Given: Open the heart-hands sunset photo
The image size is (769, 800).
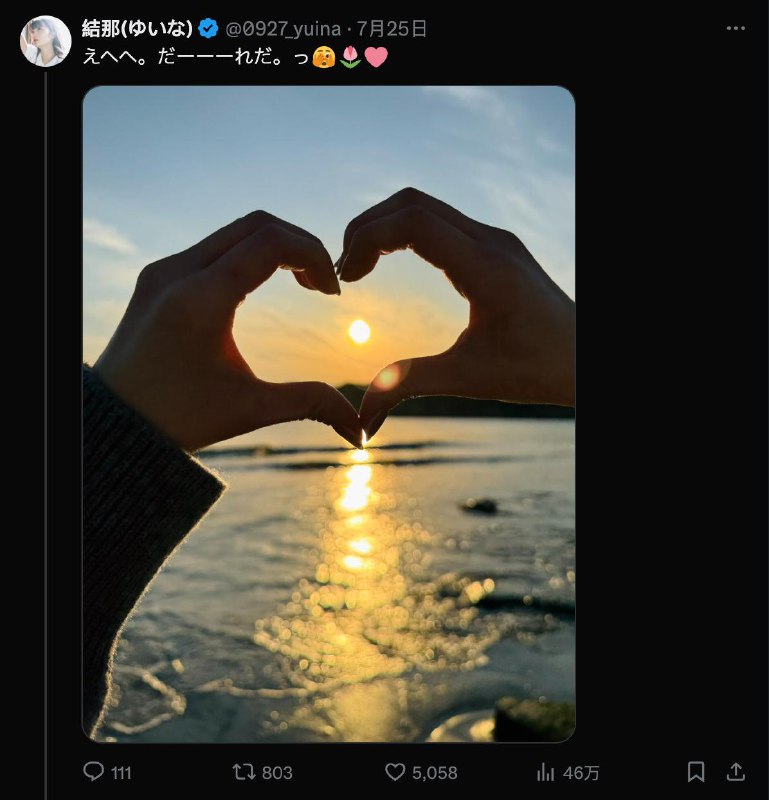Looking at the screenshot, I should pos(329,413).
